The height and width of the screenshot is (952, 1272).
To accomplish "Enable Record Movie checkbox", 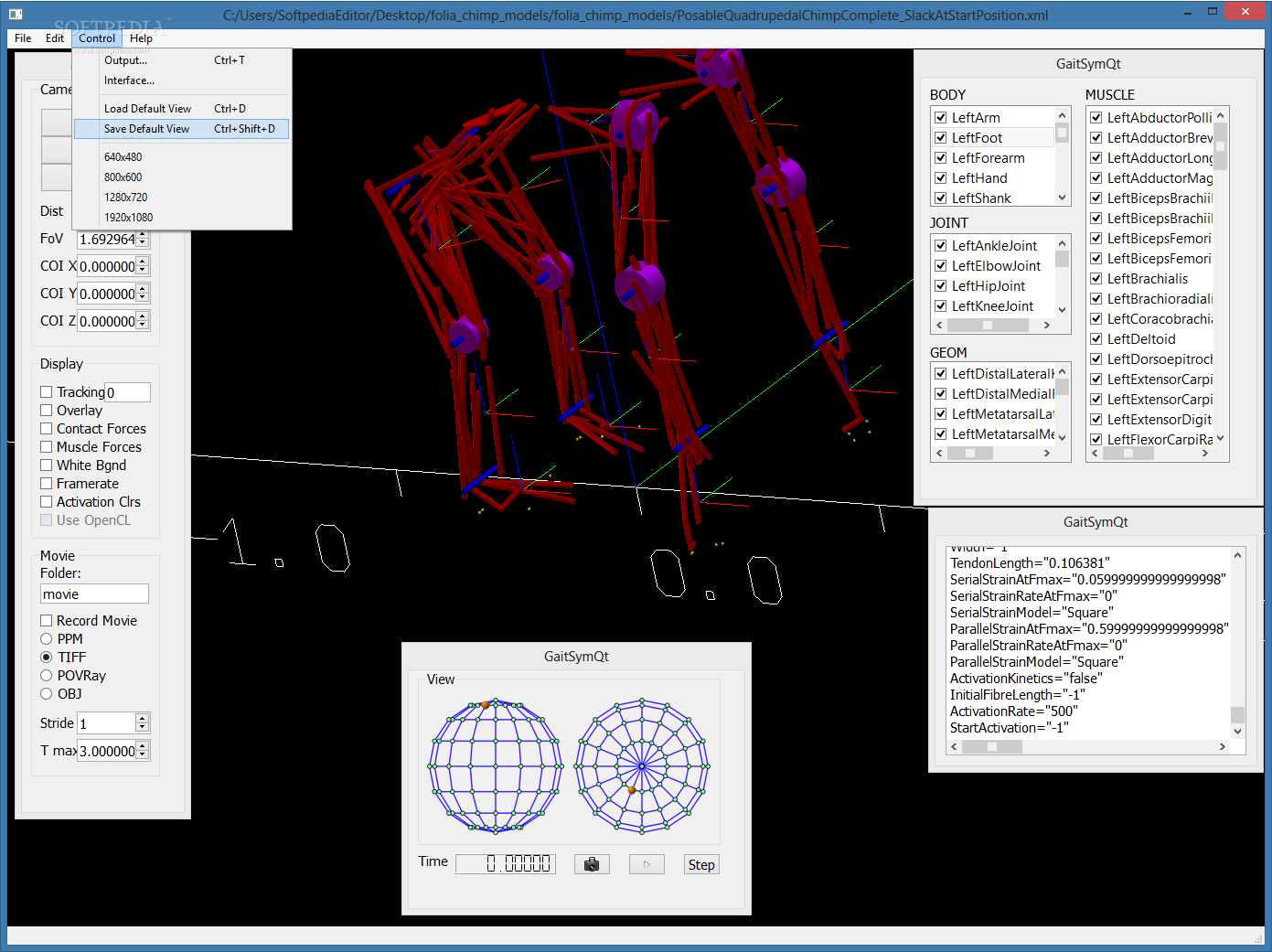I will click(47, 621).
